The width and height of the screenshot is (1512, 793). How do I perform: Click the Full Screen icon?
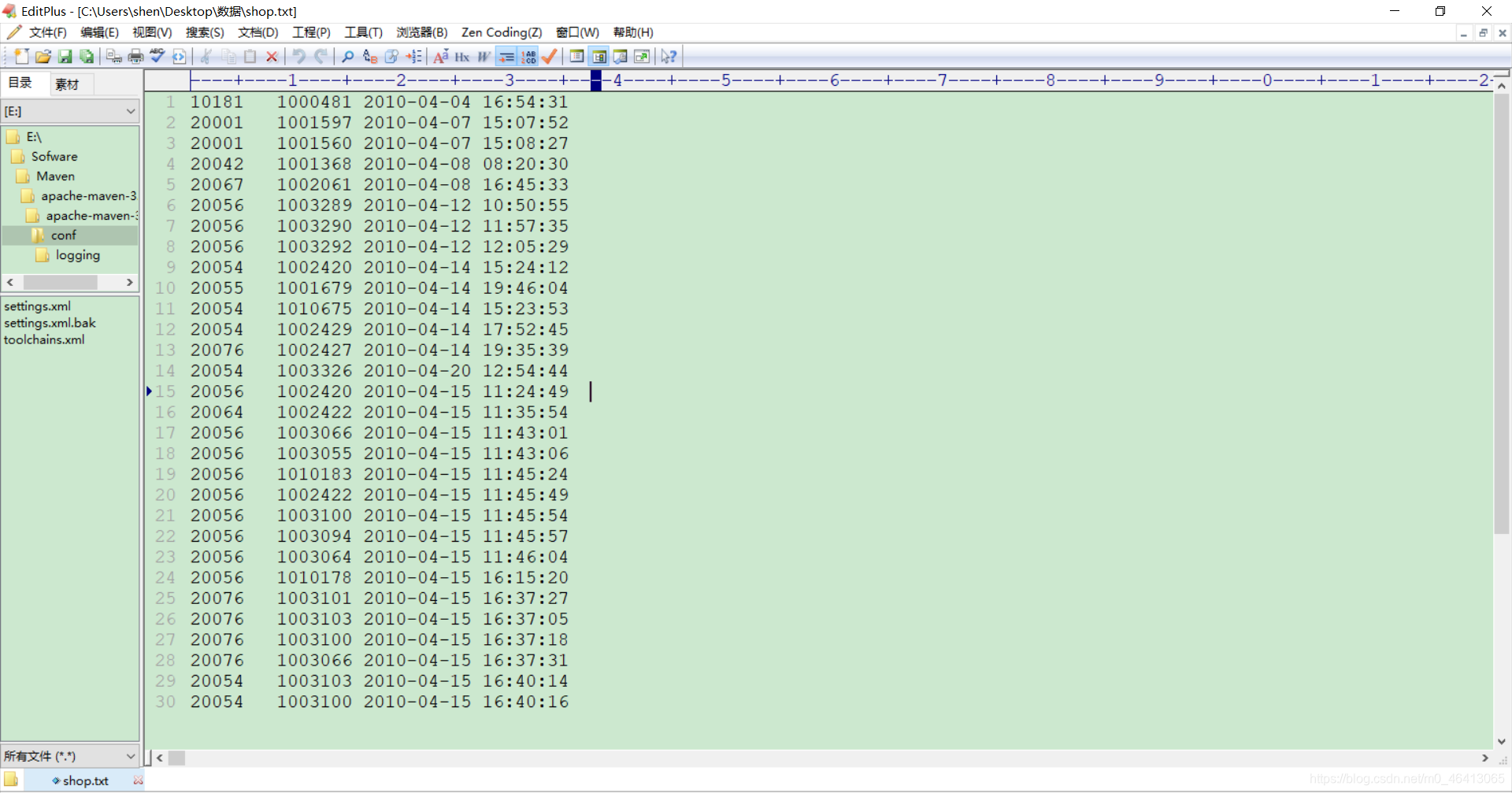(642, 57)
